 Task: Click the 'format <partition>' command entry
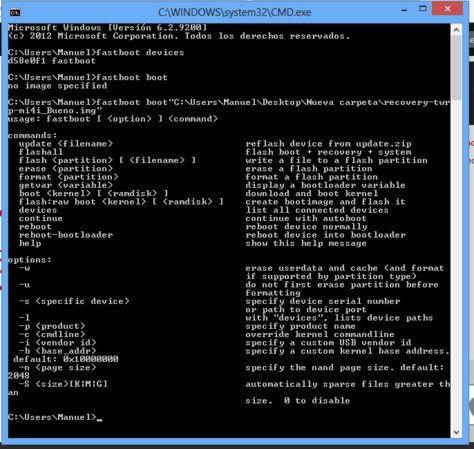(68, 177)
